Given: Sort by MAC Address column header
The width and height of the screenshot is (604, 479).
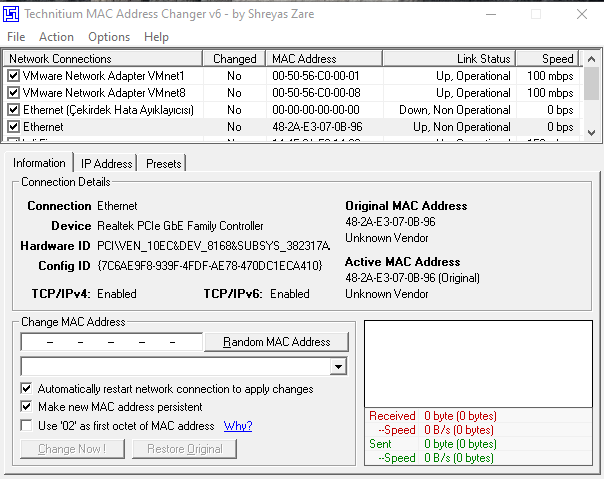Looking at the screenshot, I should [324, 59].
